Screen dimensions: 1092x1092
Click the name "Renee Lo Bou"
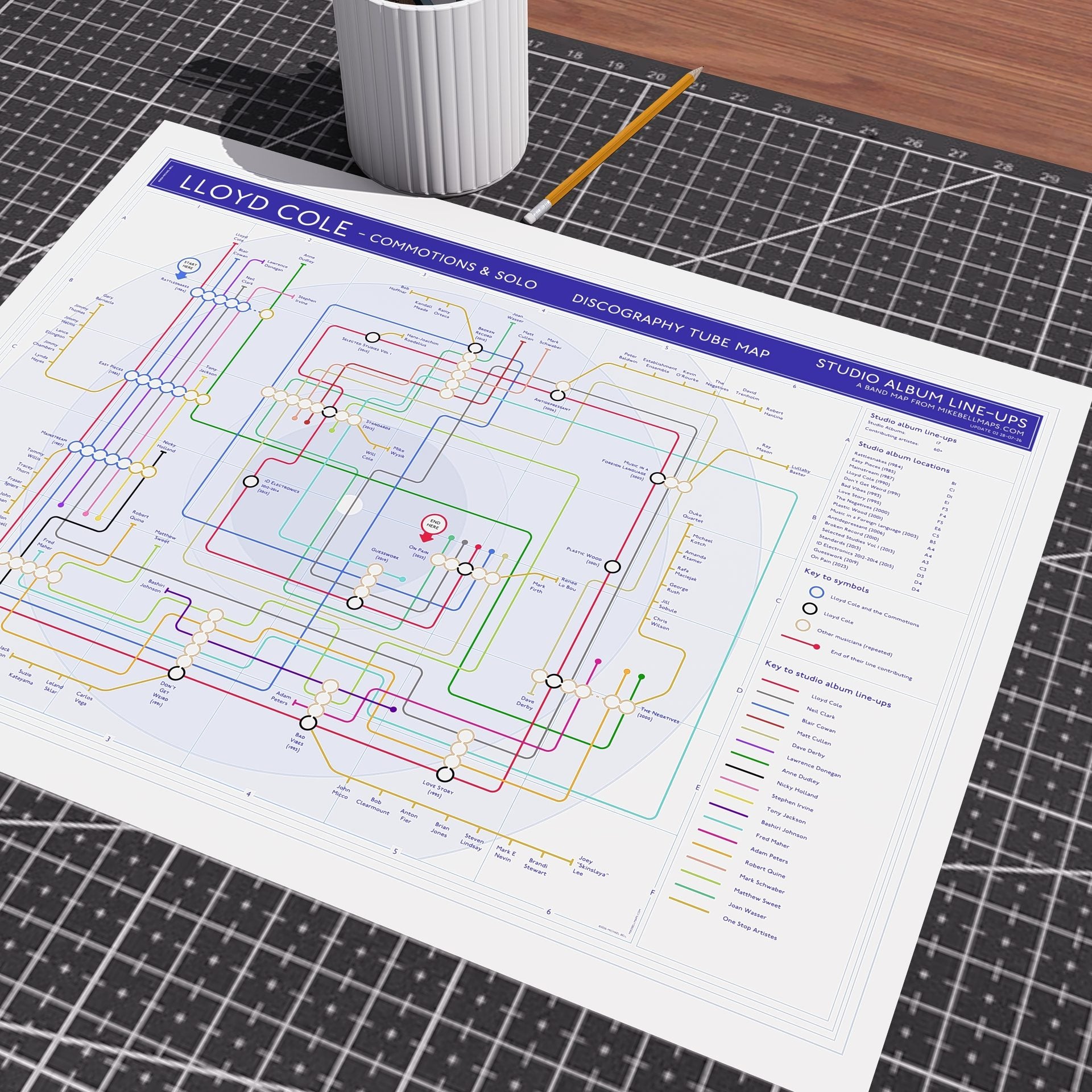[x=568, y=585]
